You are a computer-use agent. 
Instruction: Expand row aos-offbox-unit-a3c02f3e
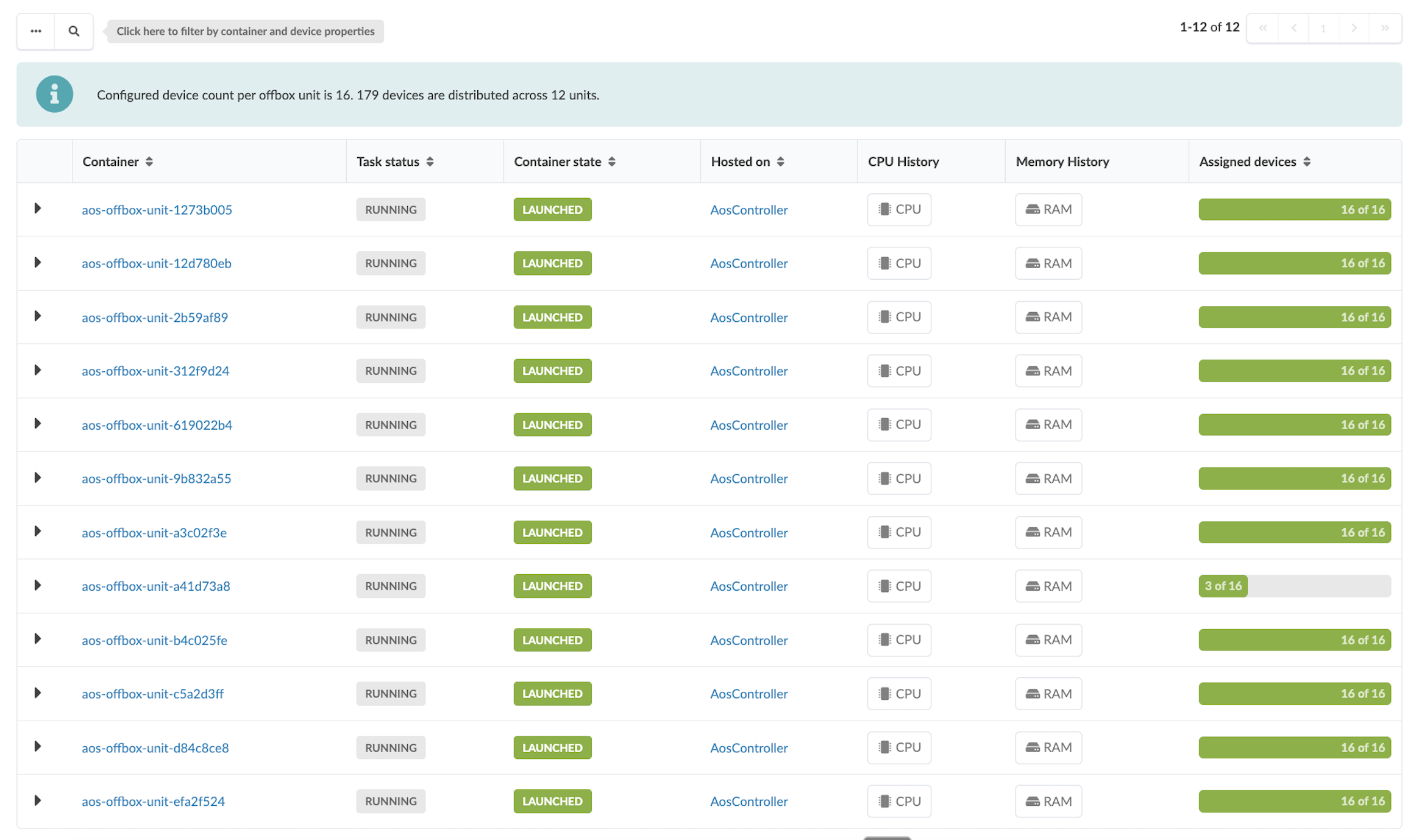click(x=37, y=532)
